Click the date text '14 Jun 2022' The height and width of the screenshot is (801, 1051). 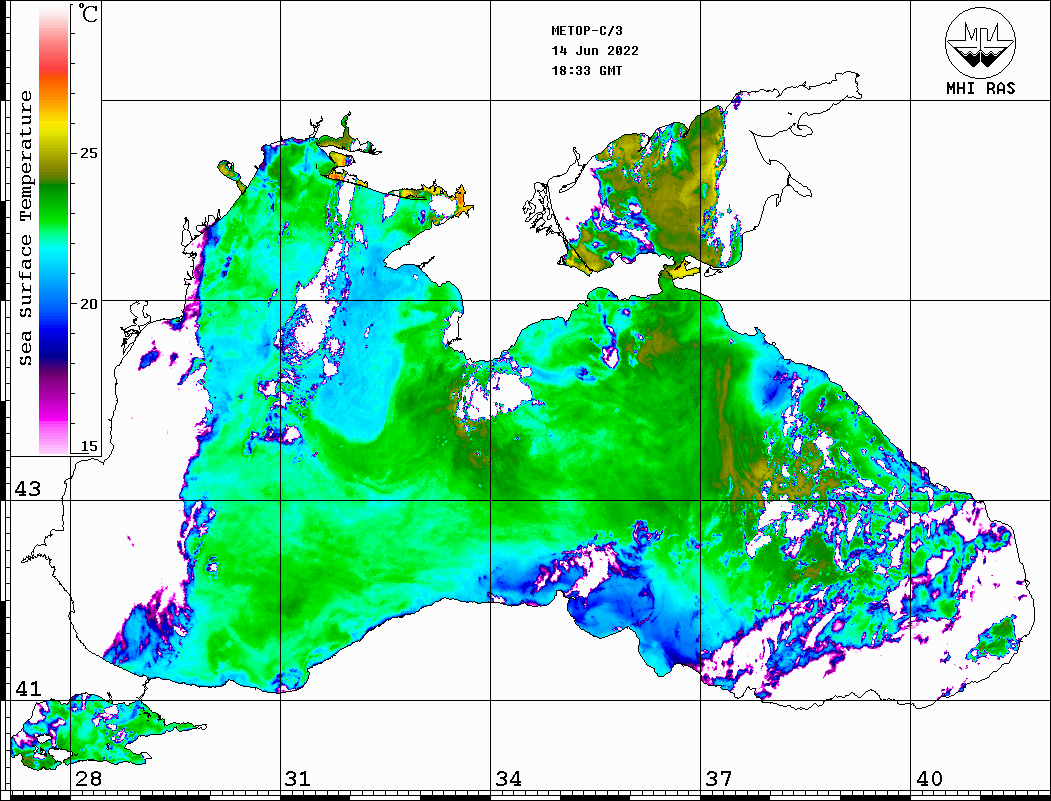(595, 51)
